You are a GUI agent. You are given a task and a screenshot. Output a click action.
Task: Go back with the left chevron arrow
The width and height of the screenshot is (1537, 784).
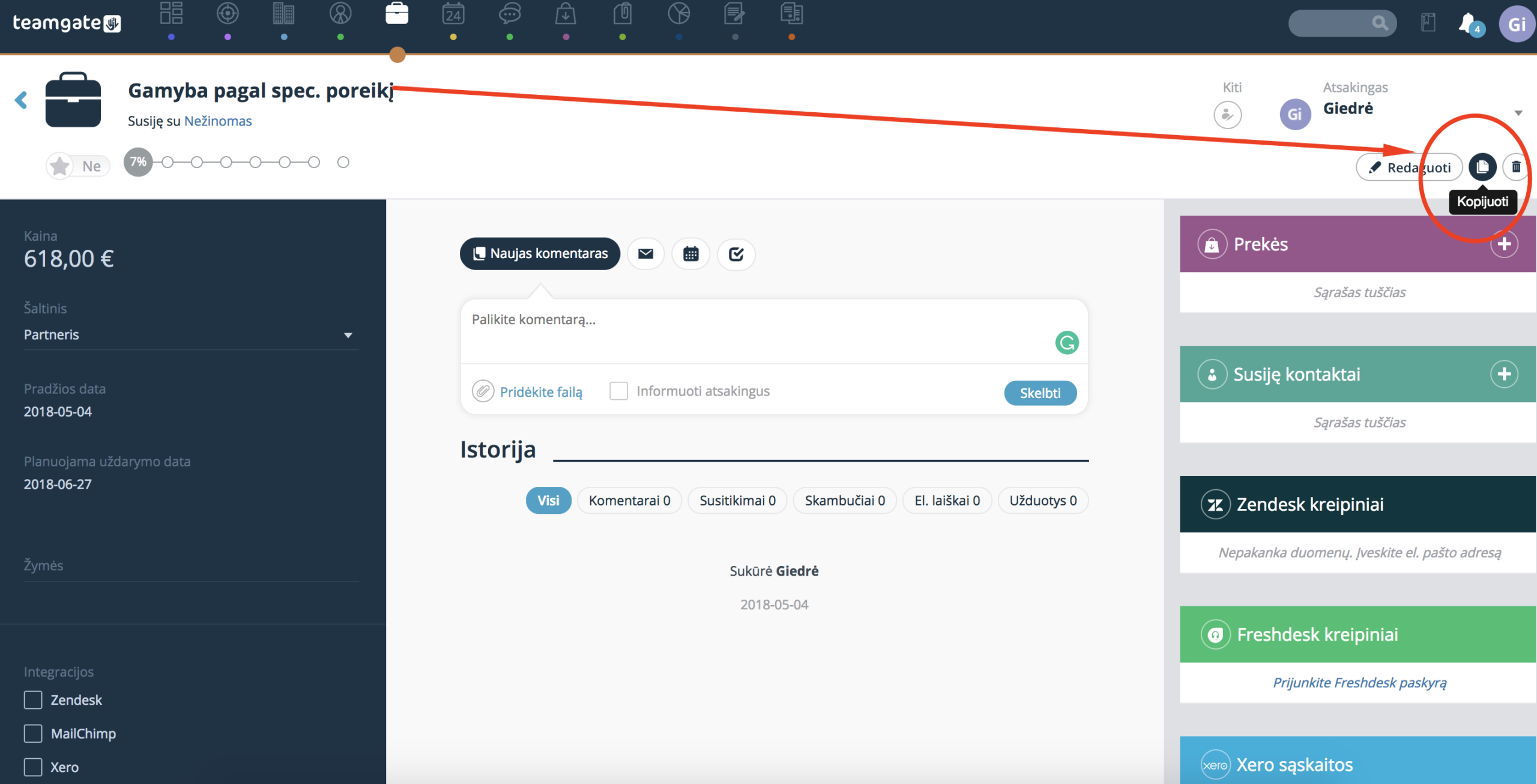(21, 100)
